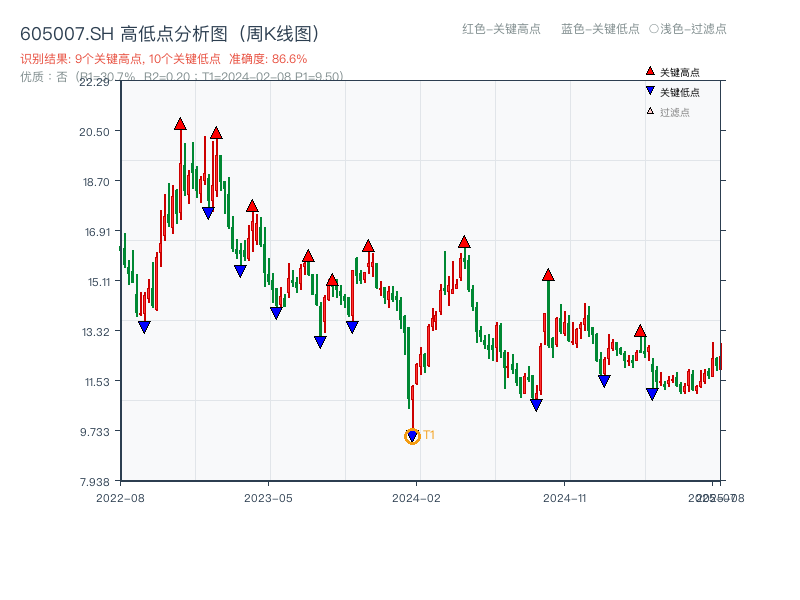
Task: Select the last blue low marker near 2025
Action: (652, 393)
